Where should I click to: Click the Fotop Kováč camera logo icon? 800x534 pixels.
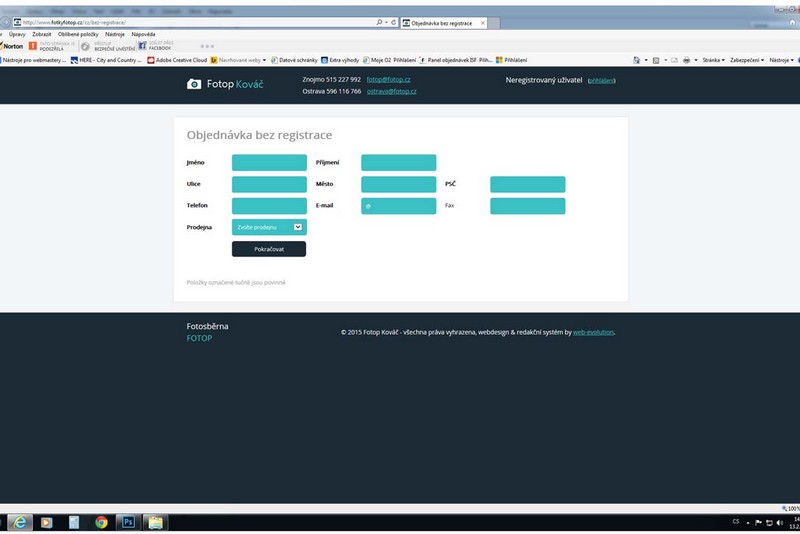[x=194, y=84]
